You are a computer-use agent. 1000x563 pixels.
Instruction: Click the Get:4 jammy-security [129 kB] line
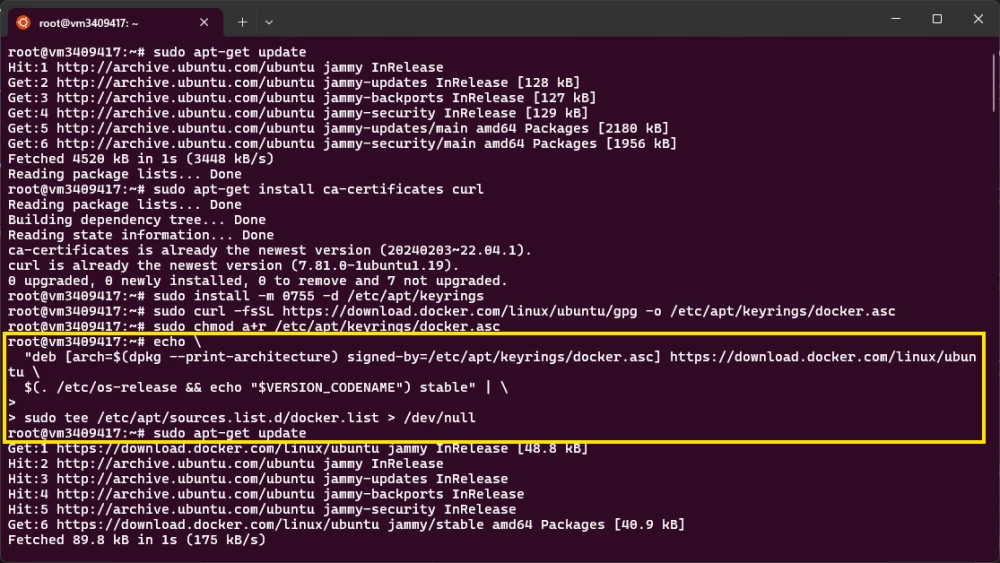tap(298, 113)
